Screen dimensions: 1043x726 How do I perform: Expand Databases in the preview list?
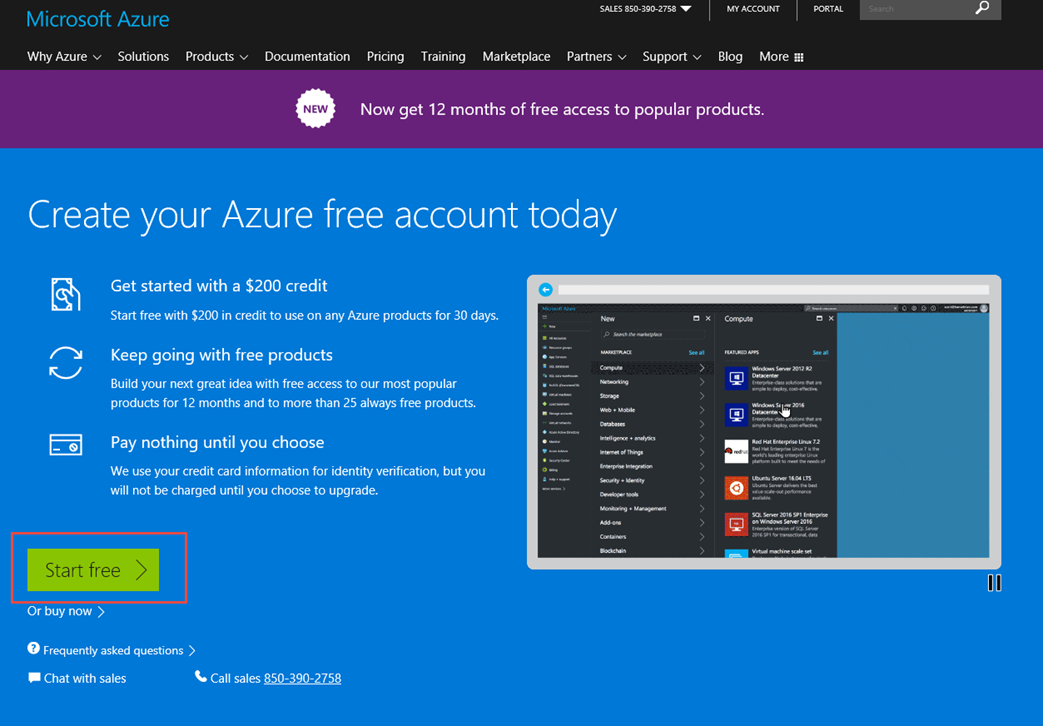click(x=652, y=424)
